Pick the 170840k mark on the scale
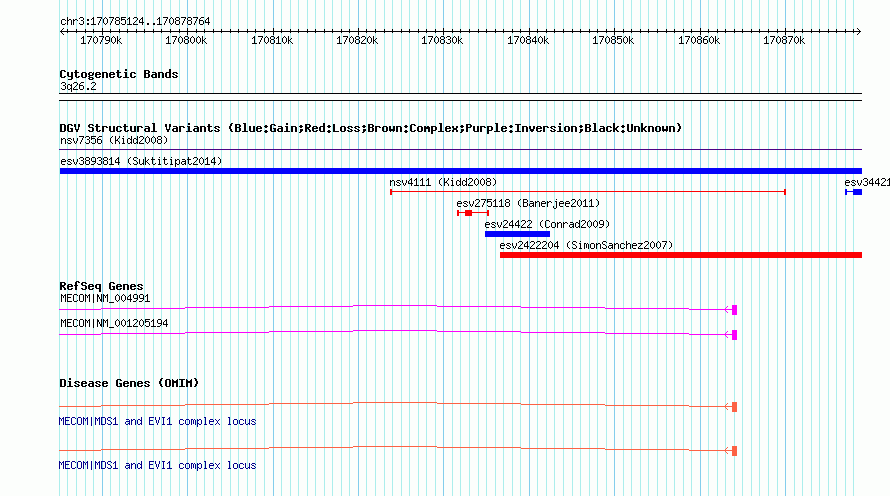 [528, 40]
